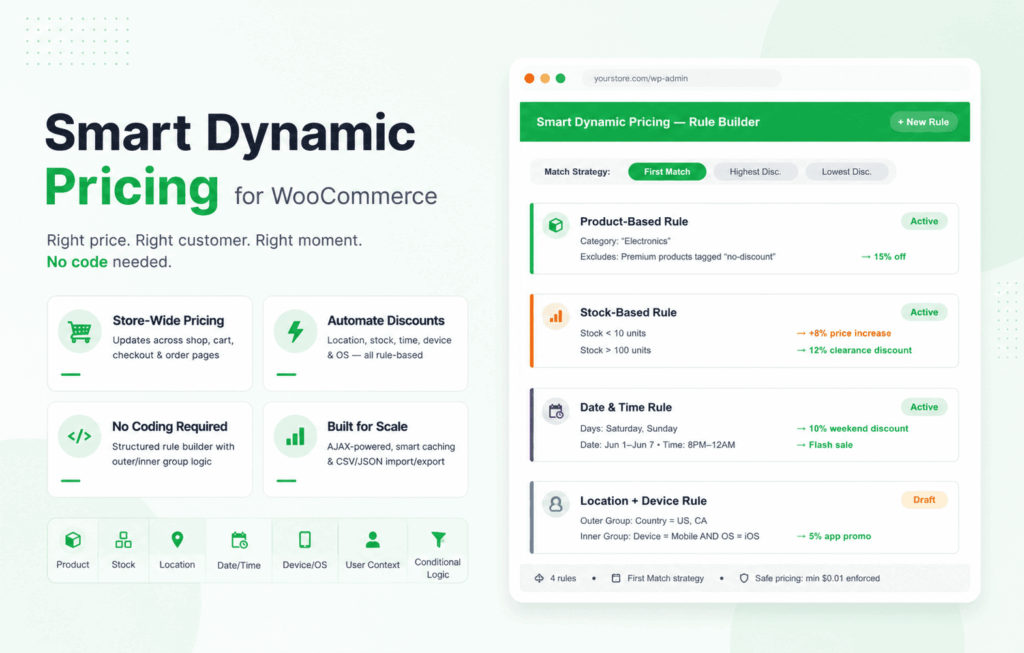Screen dimensions: 1024x653
Task: Click the Date & Time Rule calendar icon
Action: [556, 411]
